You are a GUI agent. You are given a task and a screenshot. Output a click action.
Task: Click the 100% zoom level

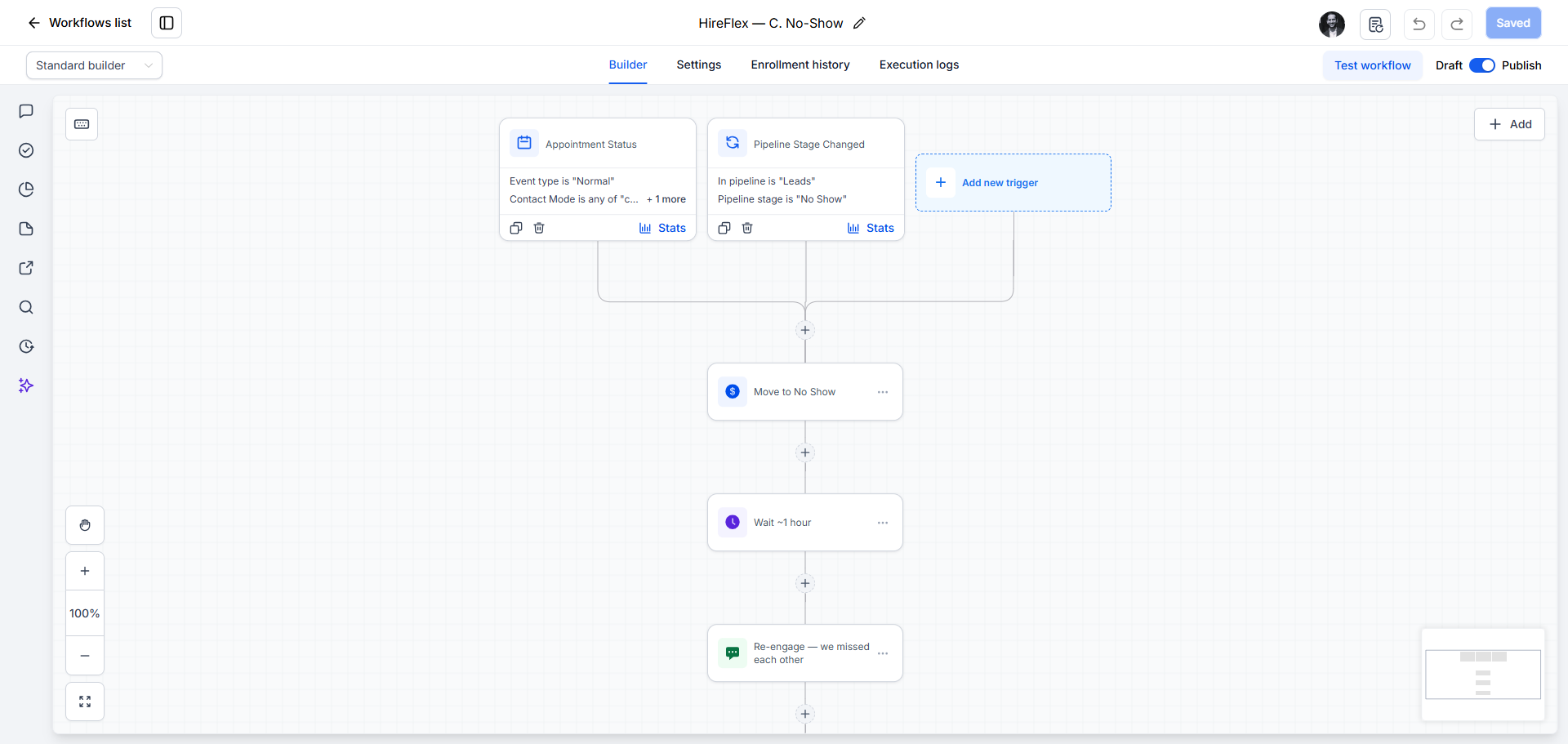85,613
